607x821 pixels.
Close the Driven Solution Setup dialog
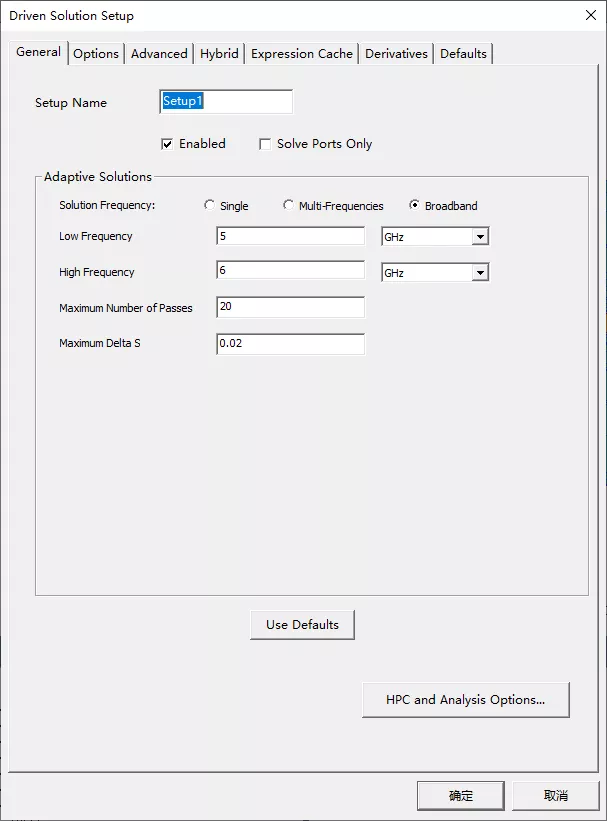[x=591, y=15]
